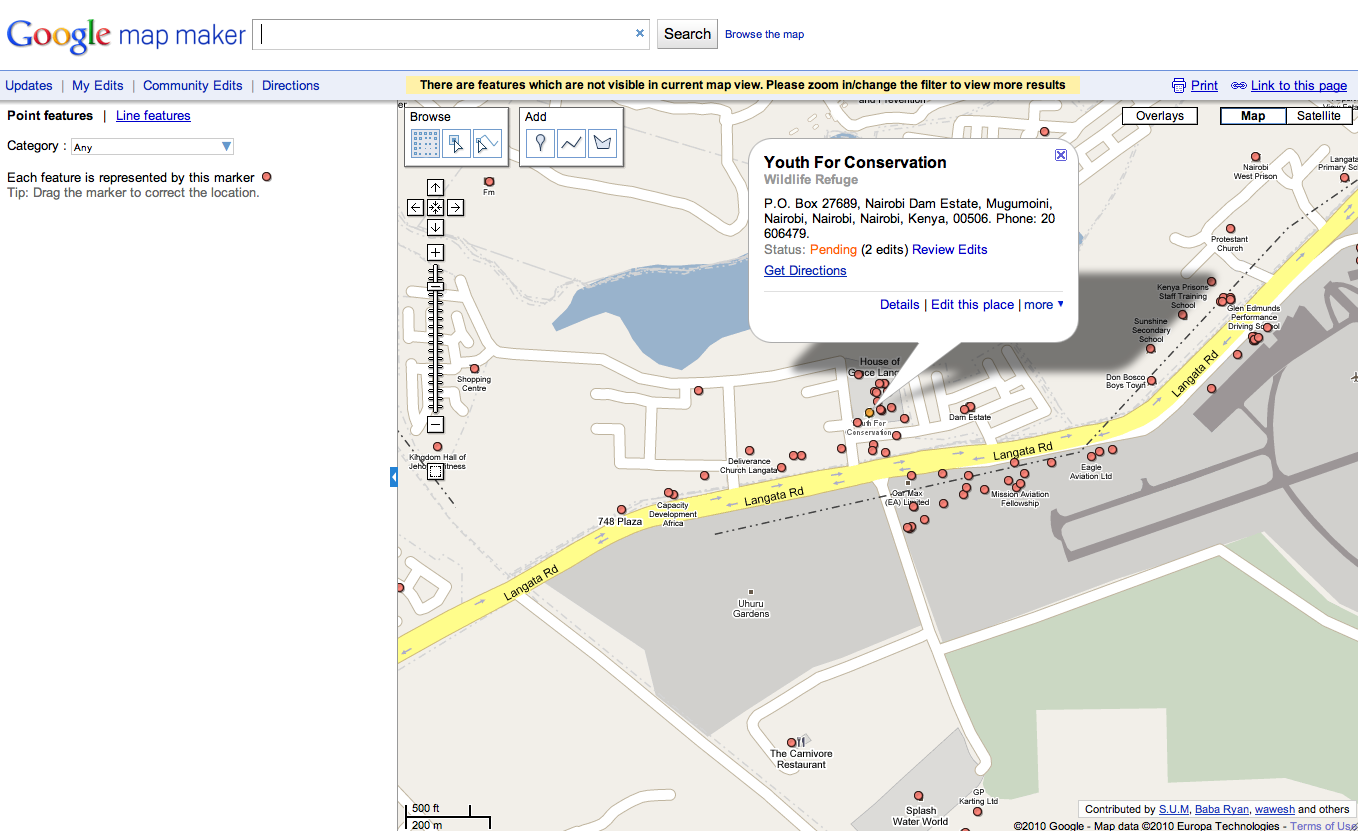The width and height of the screenshot is (1358, 831).
Task: Zoom out with the minus button
Action: 435,424
